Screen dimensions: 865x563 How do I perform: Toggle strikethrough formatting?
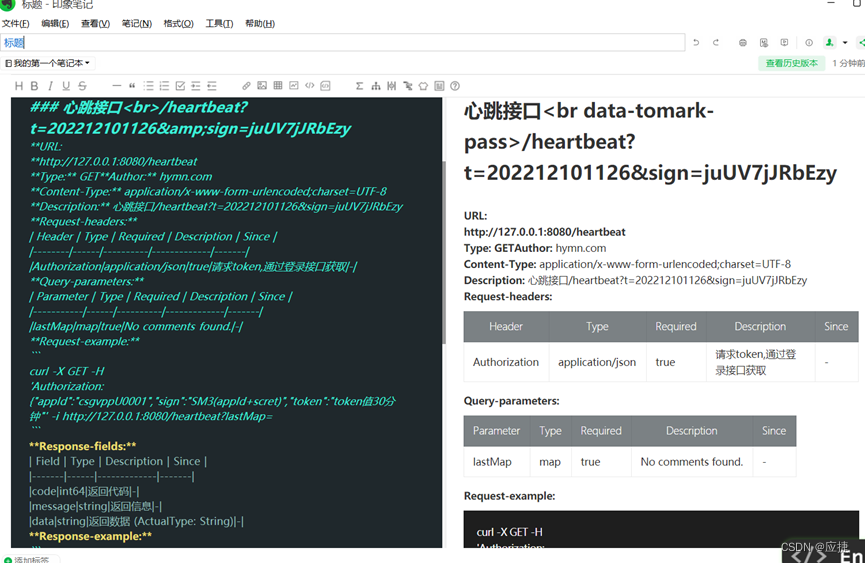[x=82, y=86]
